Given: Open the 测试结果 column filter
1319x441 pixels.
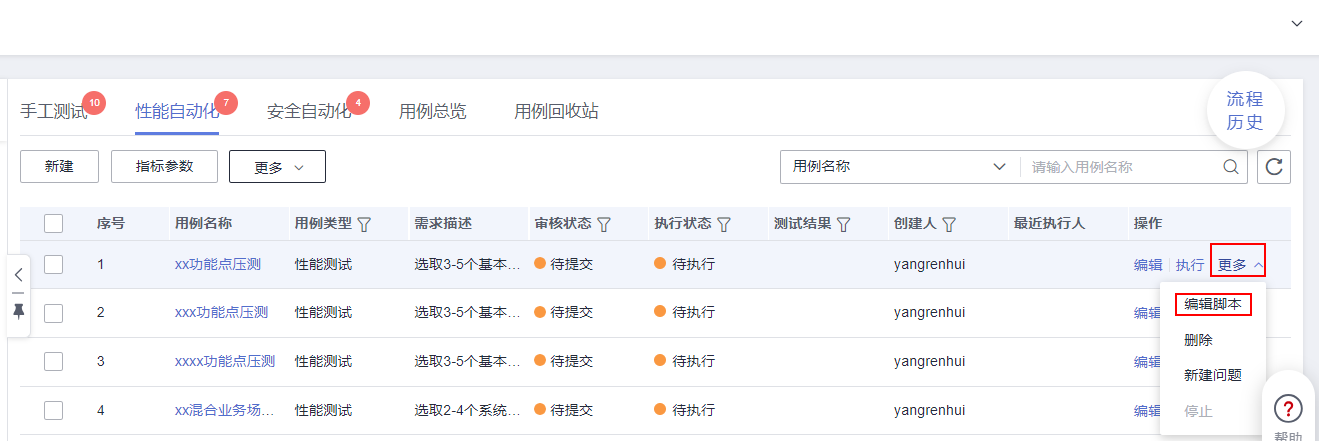Looking at the screenshot, I should [844, 224].
